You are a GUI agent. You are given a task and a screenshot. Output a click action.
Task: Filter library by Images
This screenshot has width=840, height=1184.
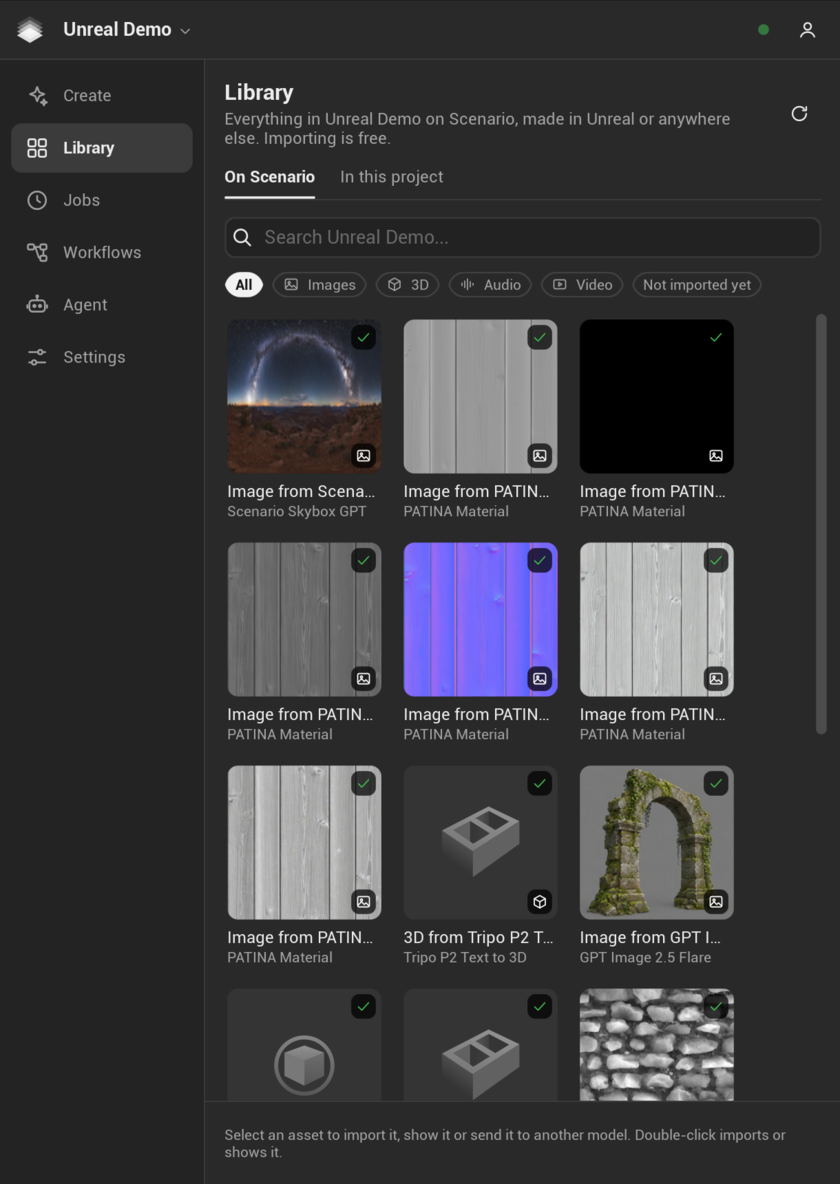coord(320,285)
